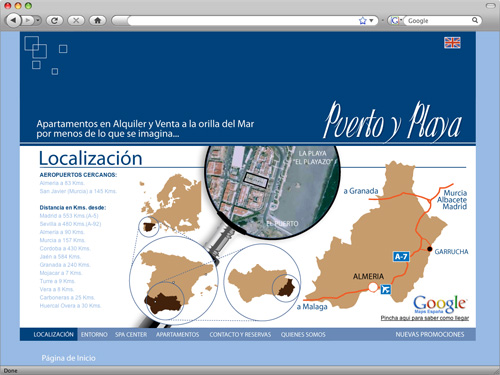
Task: Select the Spa Center menu item
Action: point(131,334)
